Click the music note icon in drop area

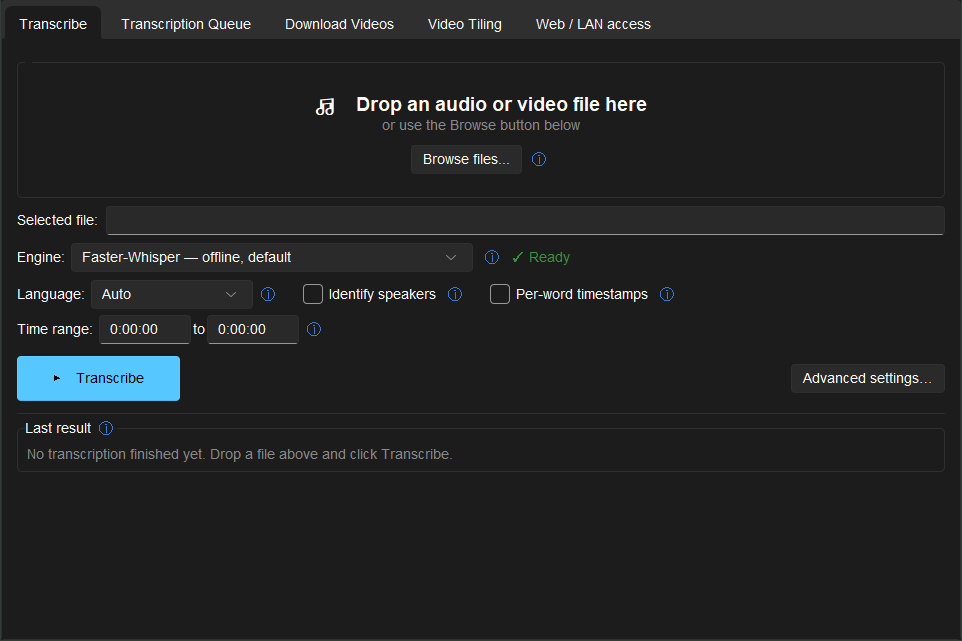pyautogui.click(x=325, y=107)
